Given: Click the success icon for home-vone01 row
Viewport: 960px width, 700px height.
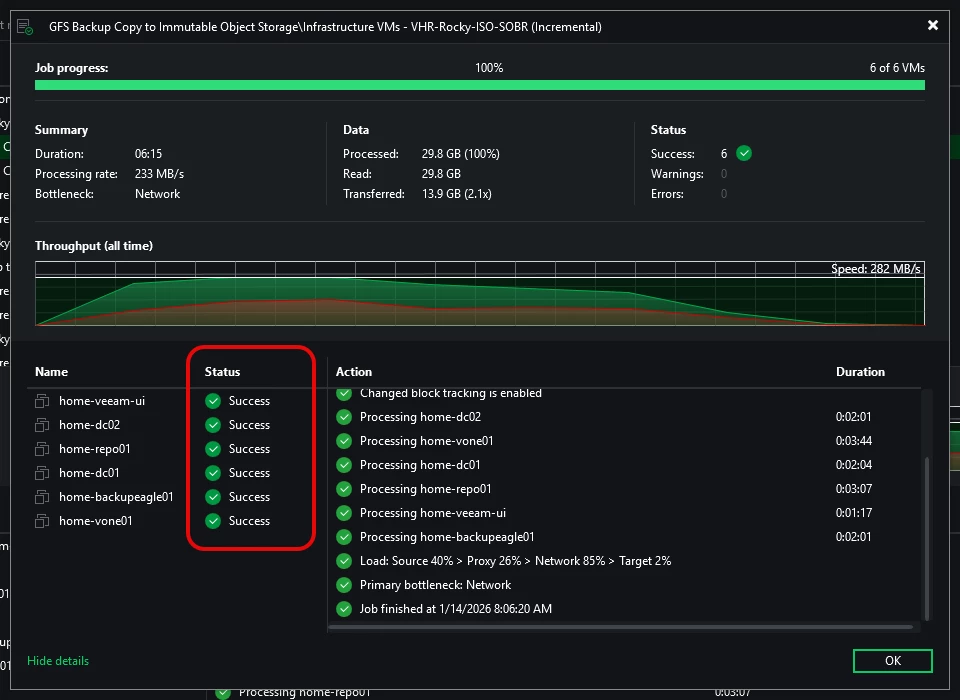Looking at the screenshot, I should [213, 521].
